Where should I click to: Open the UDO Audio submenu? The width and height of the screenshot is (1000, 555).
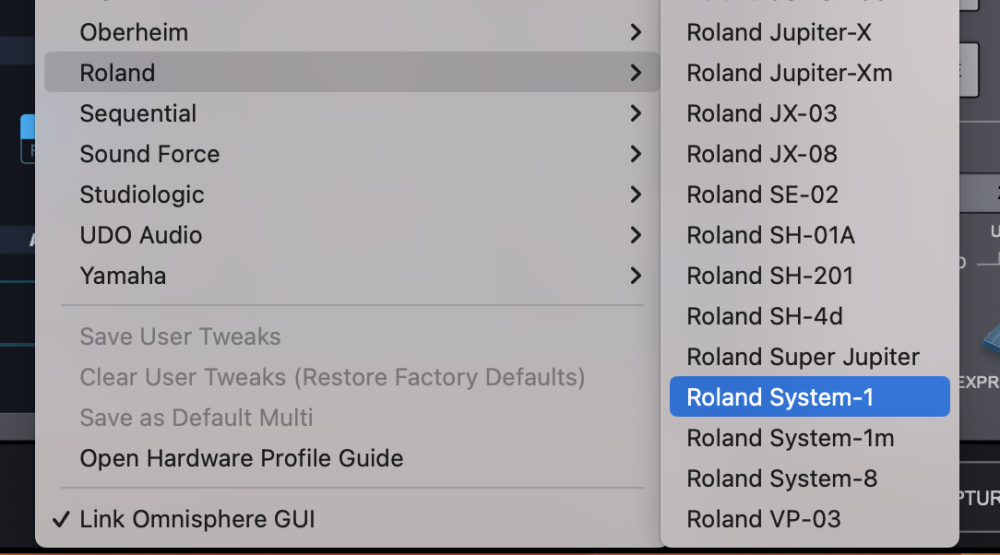(x=141, y=236)
